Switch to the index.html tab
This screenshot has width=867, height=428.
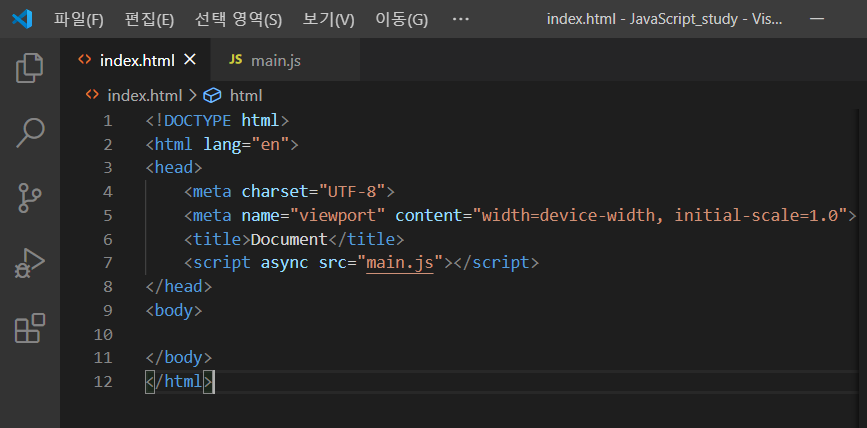pos(135,60)
